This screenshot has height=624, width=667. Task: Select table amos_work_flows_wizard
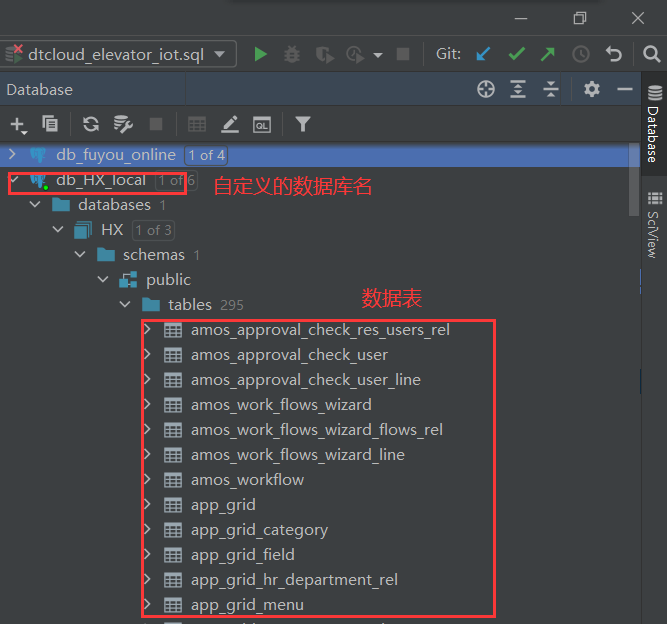coord(281,405)
